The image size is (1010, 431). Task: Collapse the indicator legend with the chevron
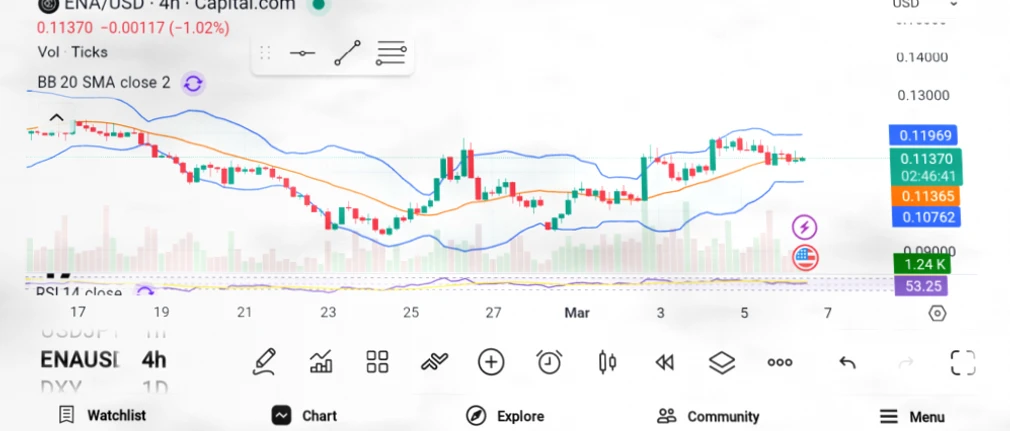pyautogui.click(x=56, y=119)
